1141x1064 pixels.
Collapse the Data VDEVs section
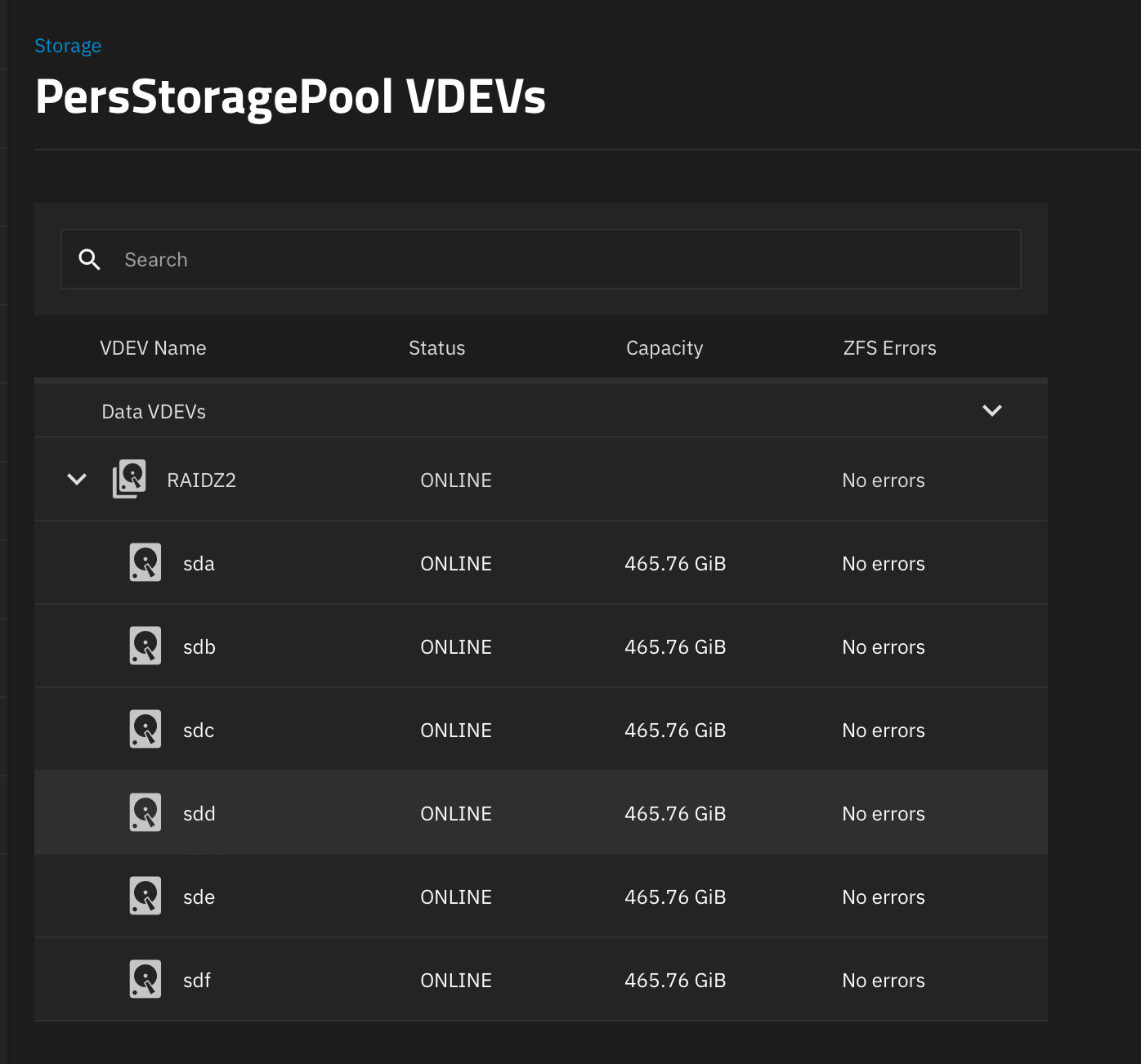pyautogui.click(x=991, y=411)
